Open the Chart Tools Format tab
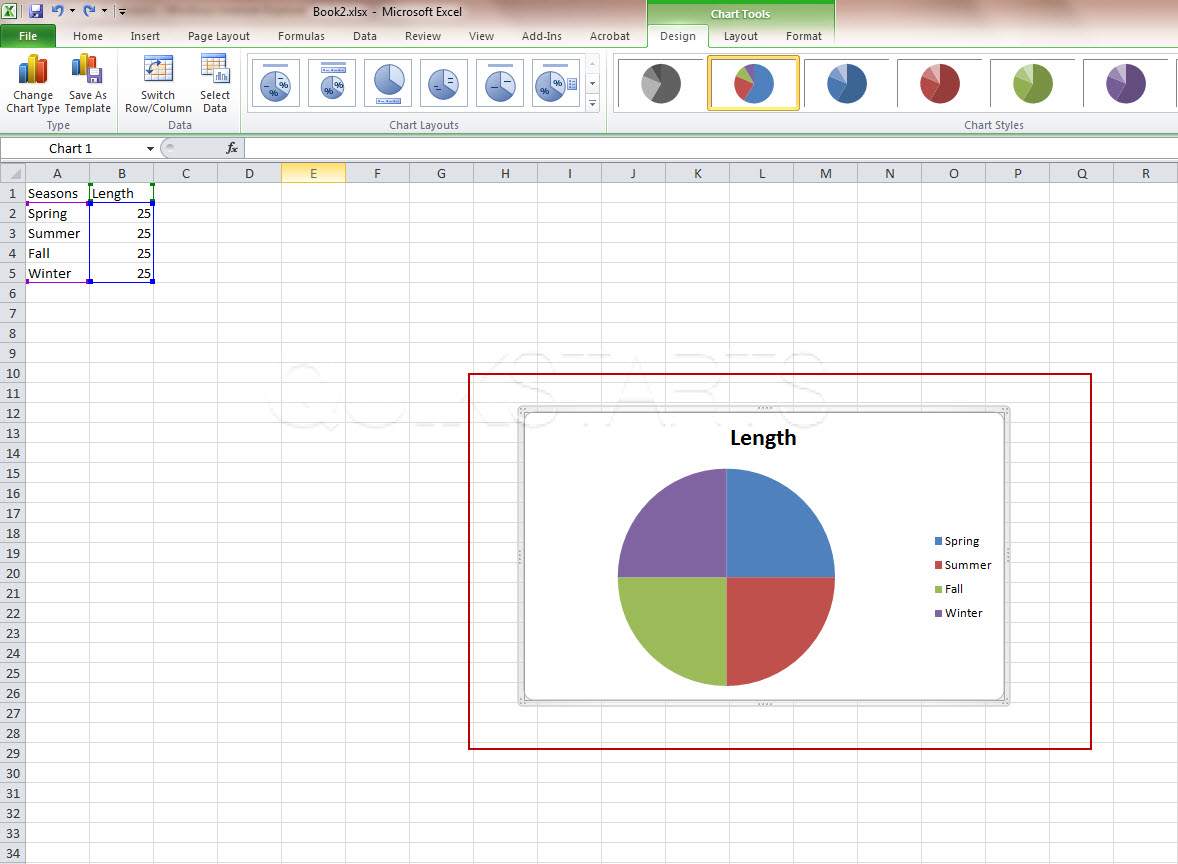1178x864 pixels. click(804, 36)
